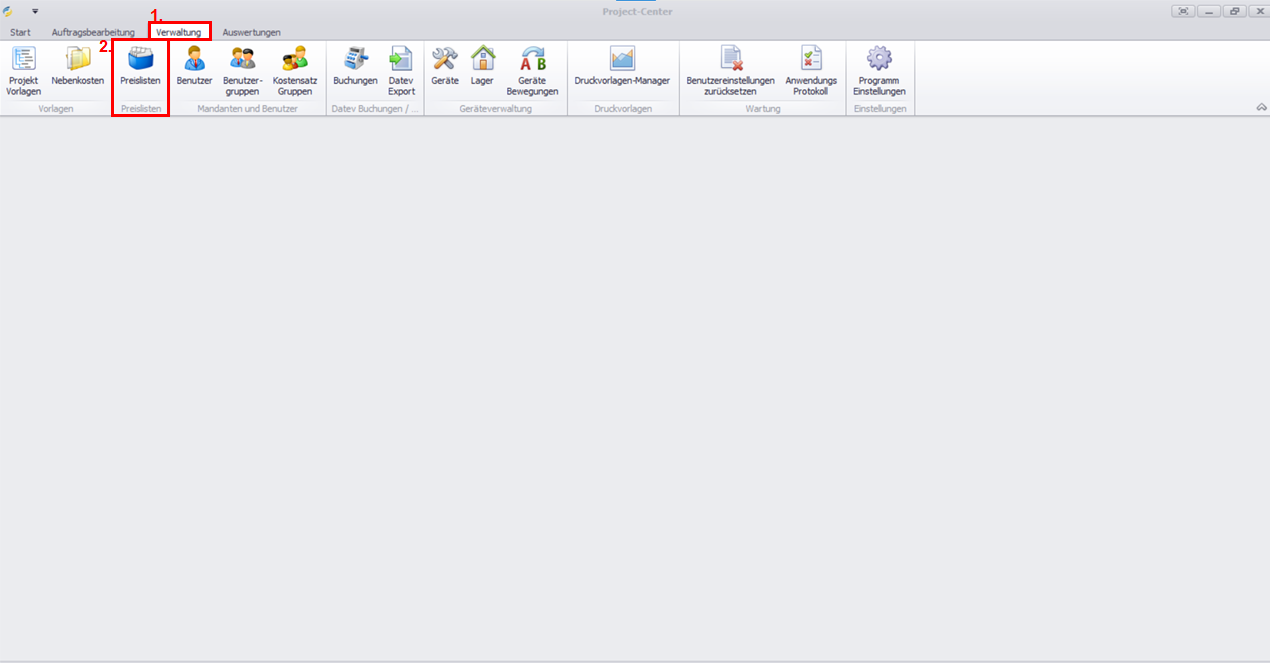
Task: Launch Datev Export
Action: tap(401, 70)
